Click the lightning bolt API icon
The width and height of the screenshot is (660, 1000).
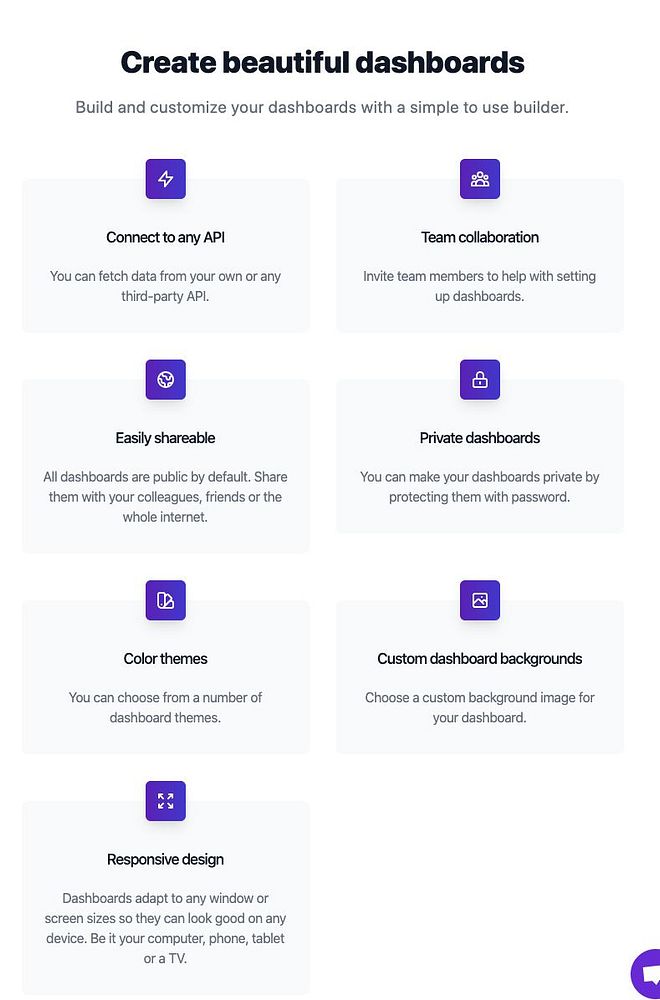click(x=166, y=179)
